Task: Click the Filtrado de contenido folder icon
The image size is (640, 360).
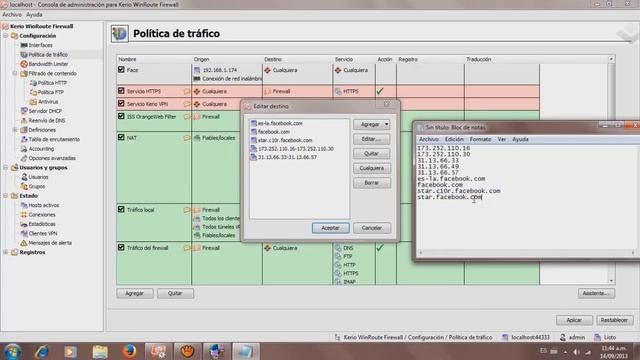Action: (24, 73)
